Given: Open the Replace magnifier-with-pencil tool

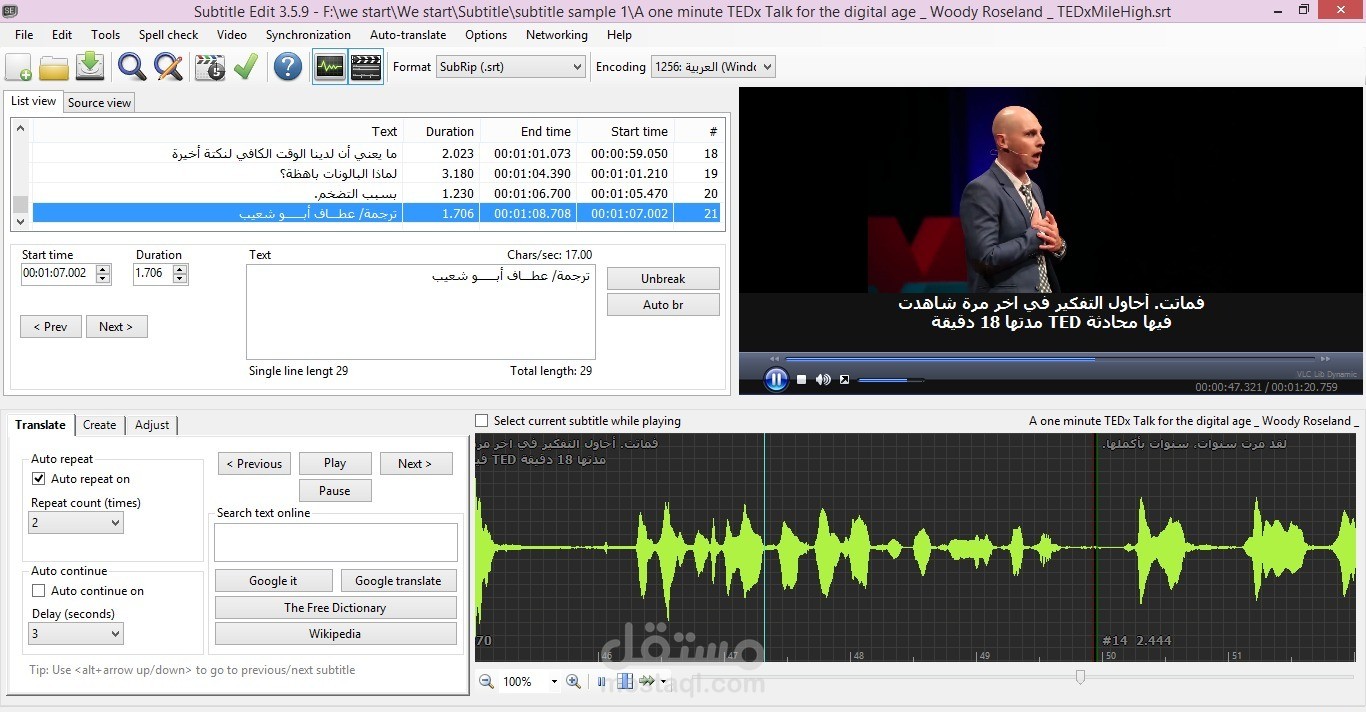Looking at the screenshot, I should pyautogui.click(x=168, y=67).
